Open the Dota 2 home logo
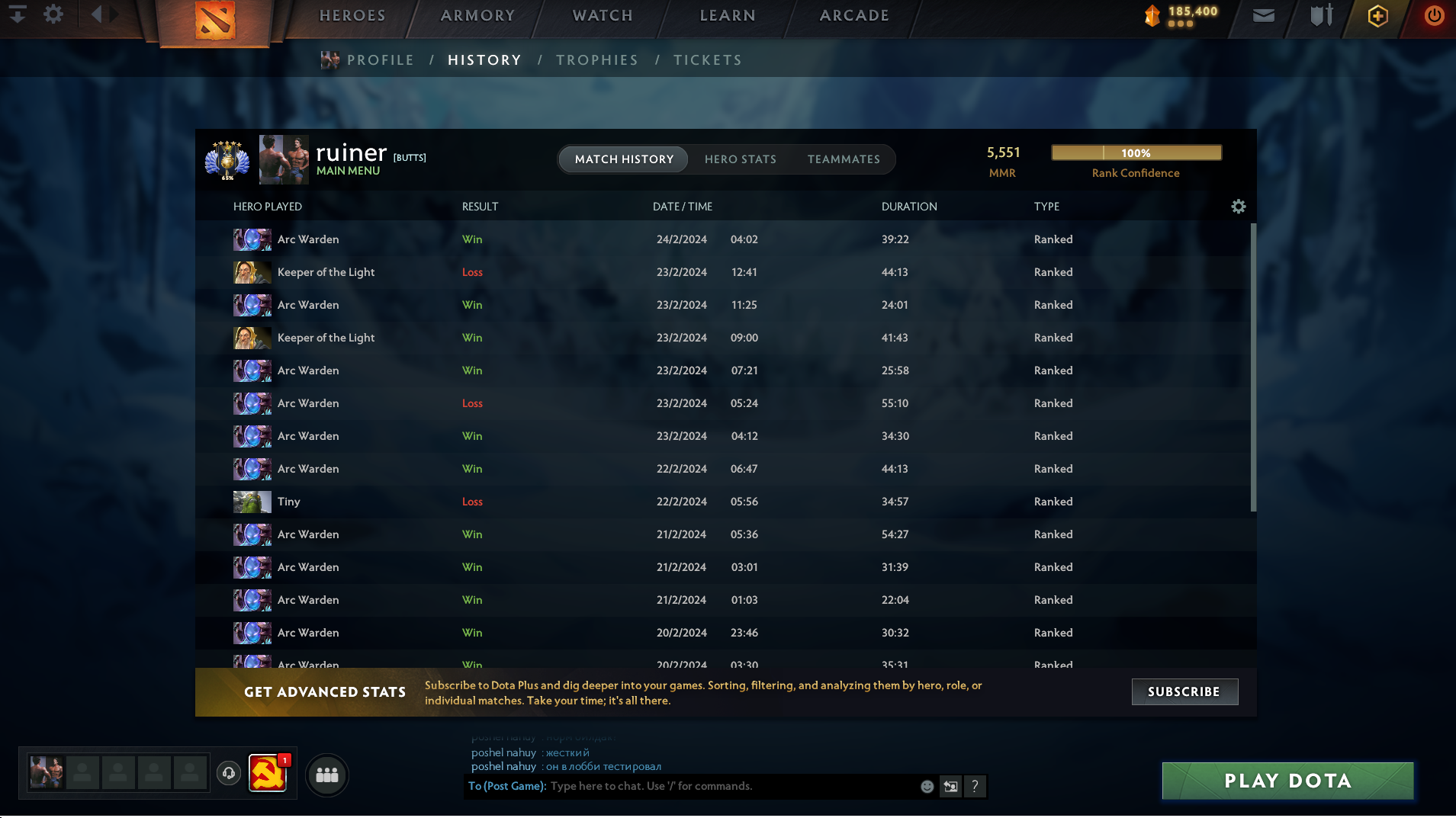Viewport: 1456px width, 818px height. point(214,21)
